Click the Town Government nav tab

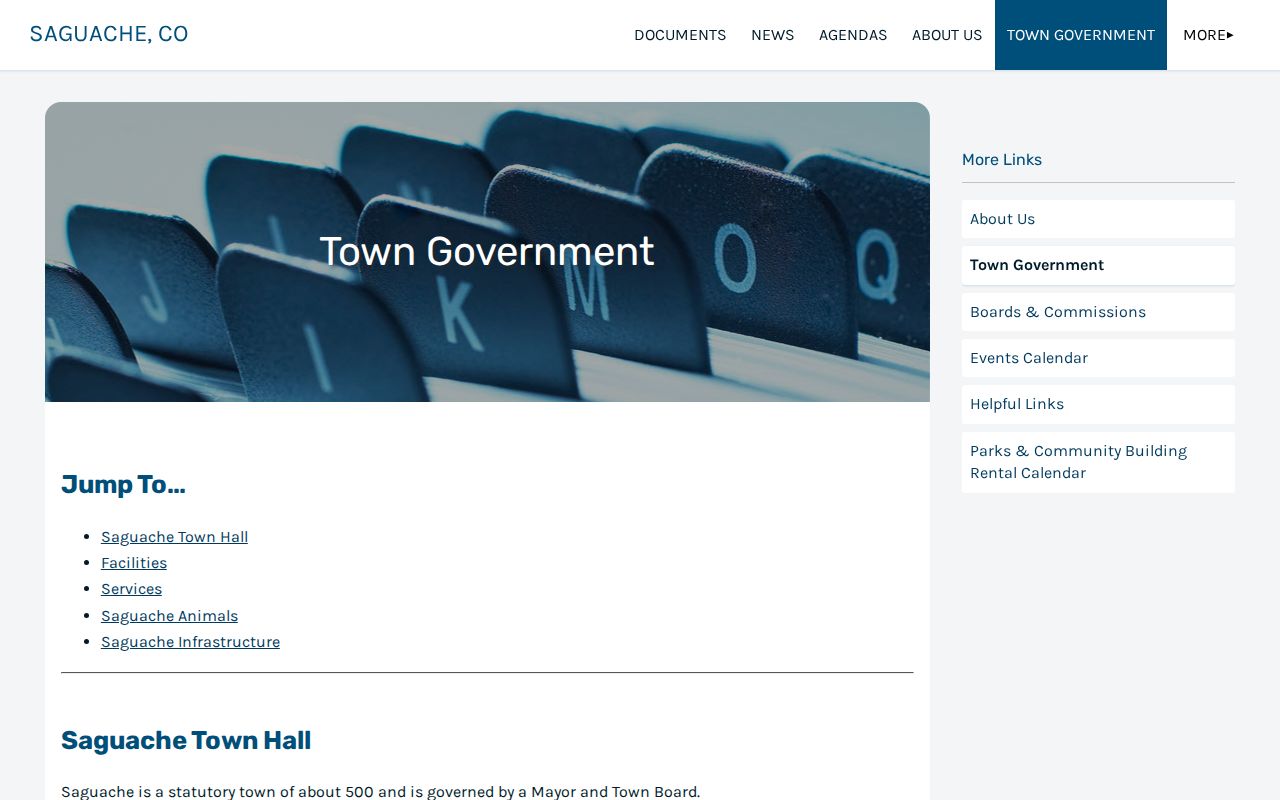pyautogui.click(x=1081, y=35)
